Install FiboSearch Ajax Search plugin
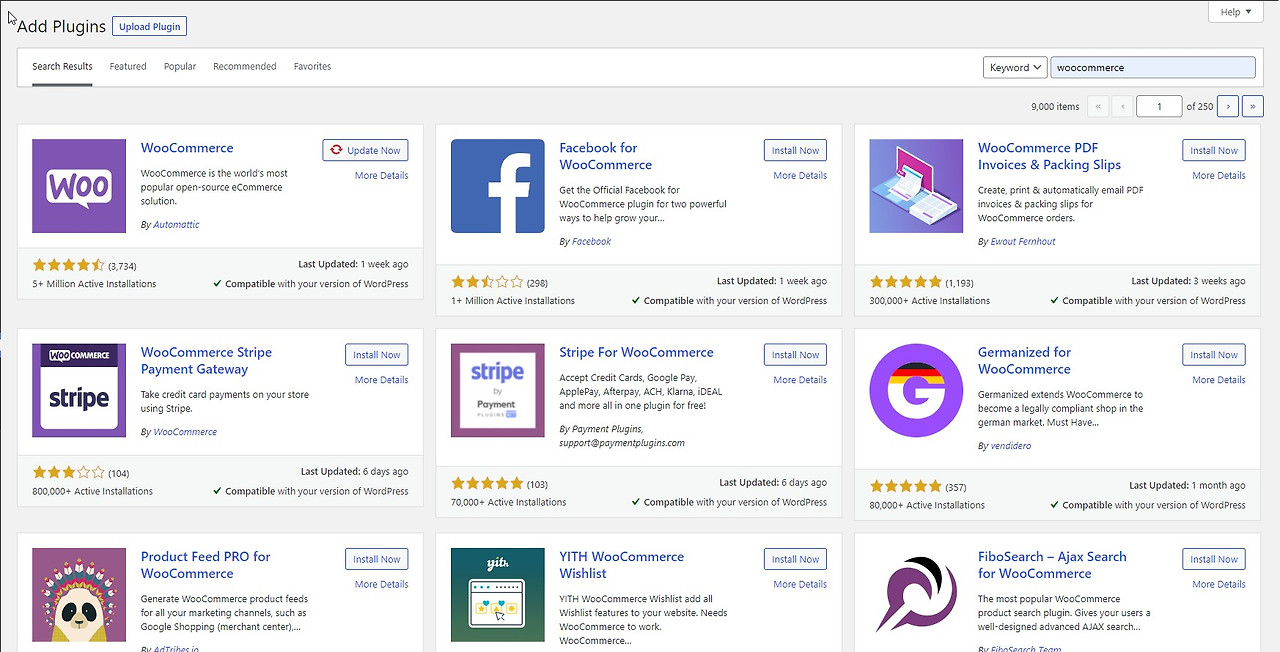The height and width of the screenshot is (652, 1280). 1214,559
